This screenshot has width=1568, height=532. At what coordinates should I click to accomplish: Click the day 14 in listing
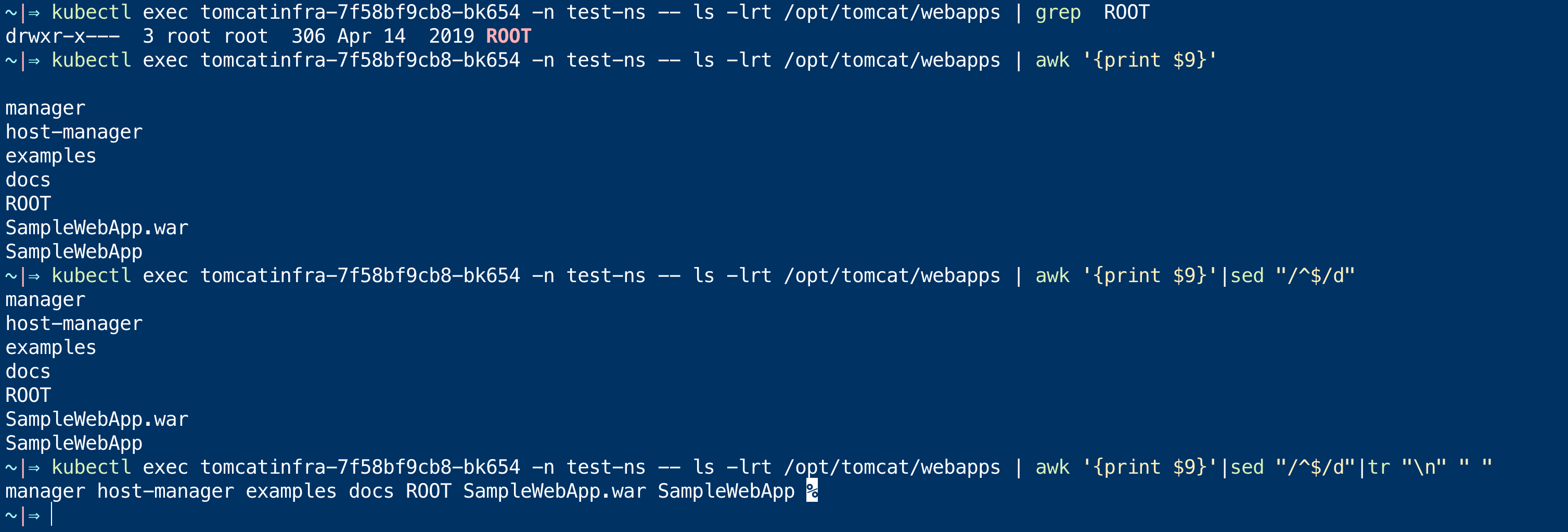coord(394,36)
